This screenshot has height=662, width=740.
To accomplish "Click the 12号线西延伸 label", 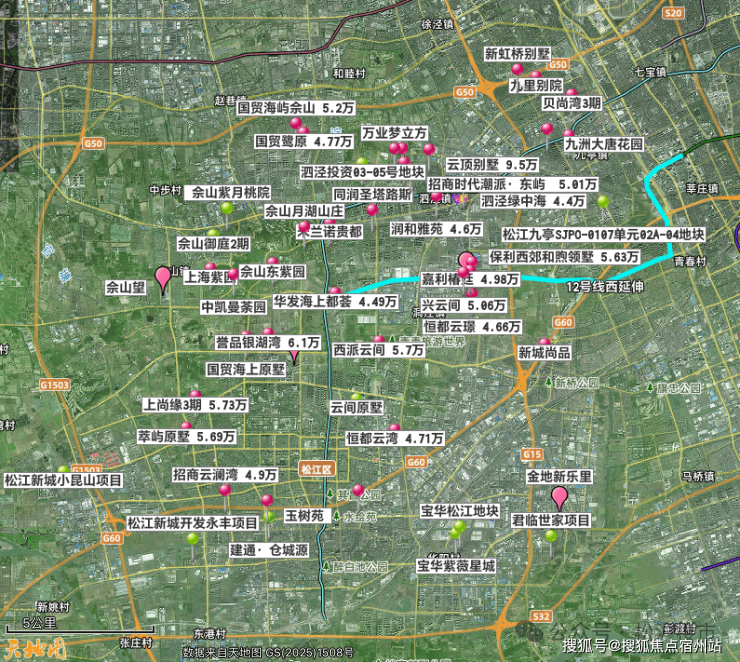I will click(605, 287).
